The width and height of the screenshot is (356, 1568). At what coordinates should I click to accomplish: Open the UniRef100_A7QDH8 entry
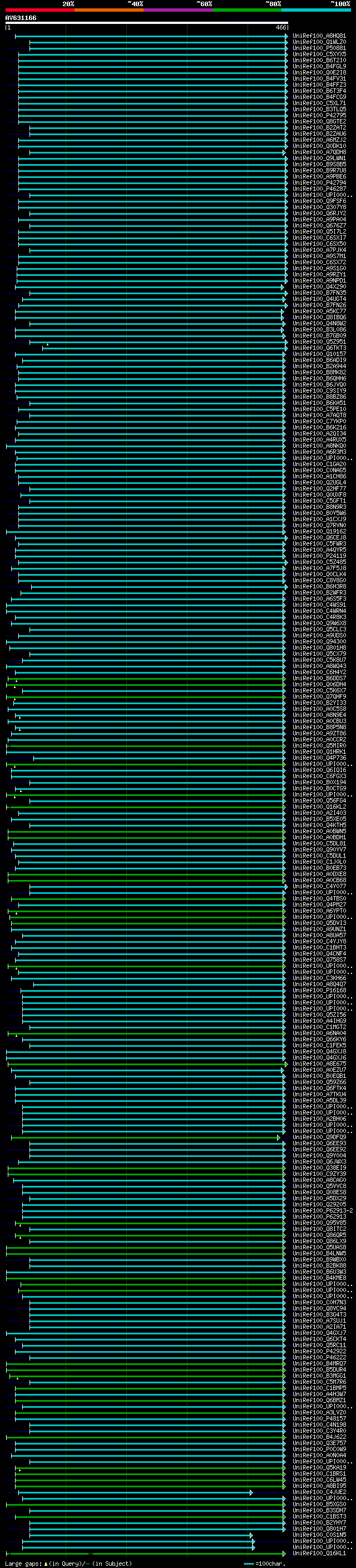[319, 152]
